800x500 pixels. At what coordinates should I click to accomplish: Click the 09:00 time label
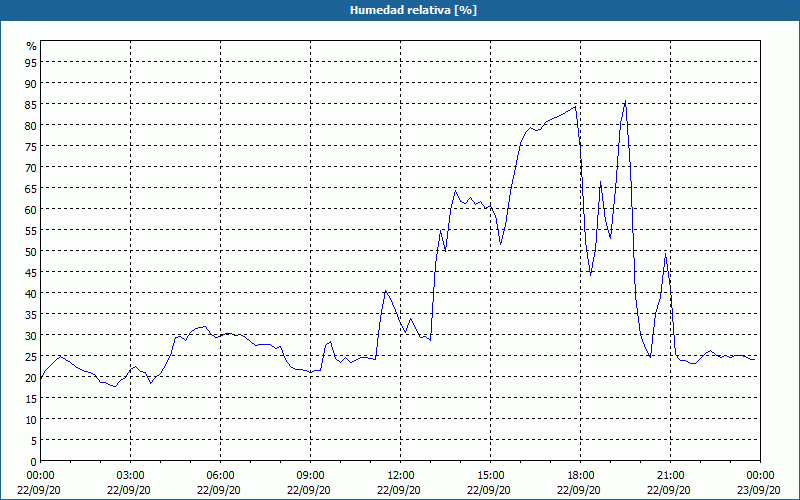[x=311, y=476]
